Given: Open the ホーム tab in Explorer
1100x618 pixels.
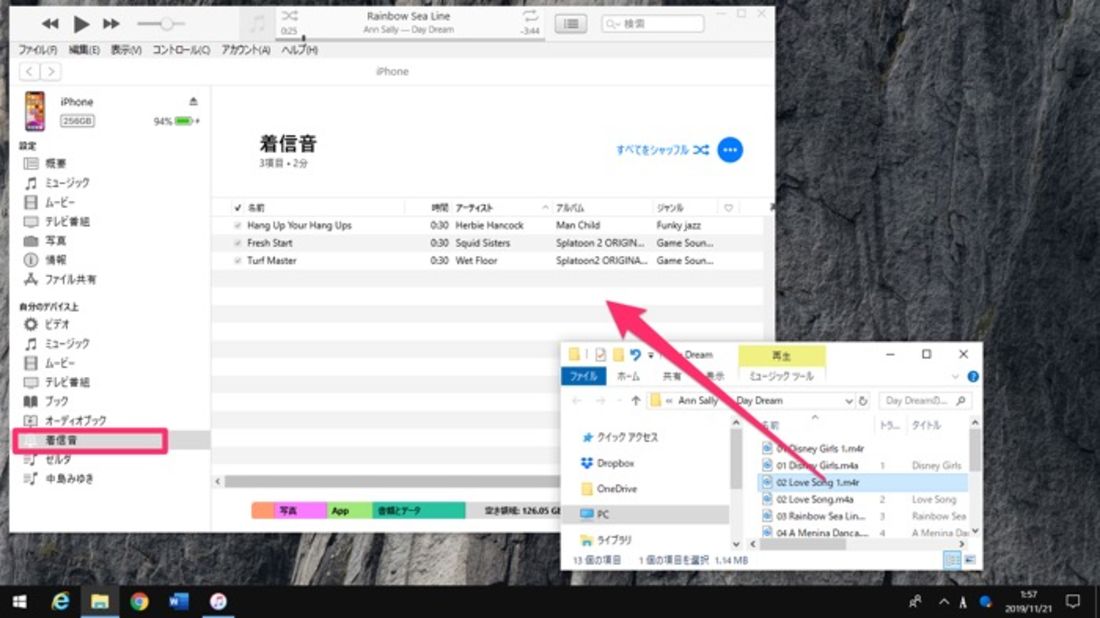Looking at the screenshot, I should (628, 377).
